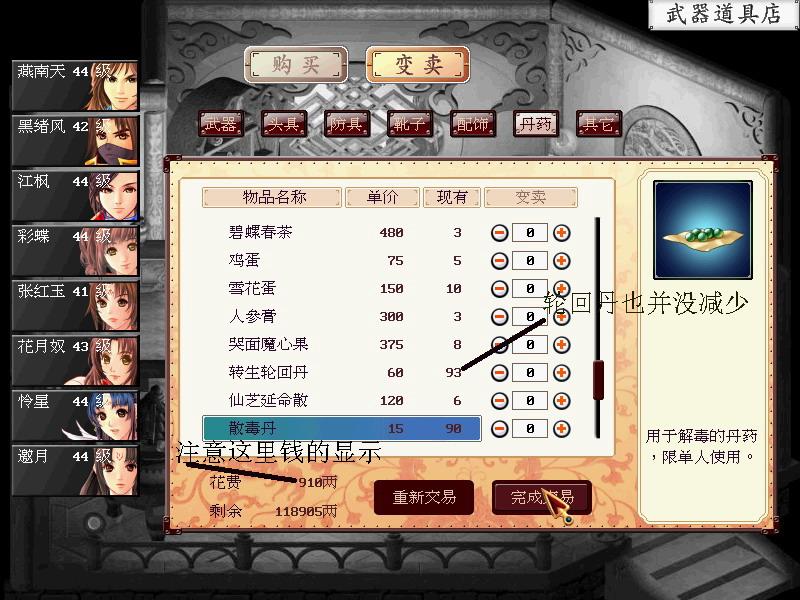
Task: Select the 丹药 category tab
Action: click(536, 124)
